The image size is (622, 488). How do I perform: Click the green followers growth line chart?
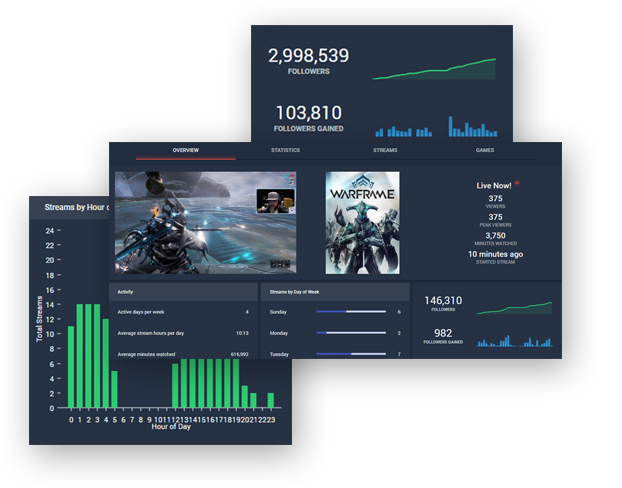tap(434, 69)
